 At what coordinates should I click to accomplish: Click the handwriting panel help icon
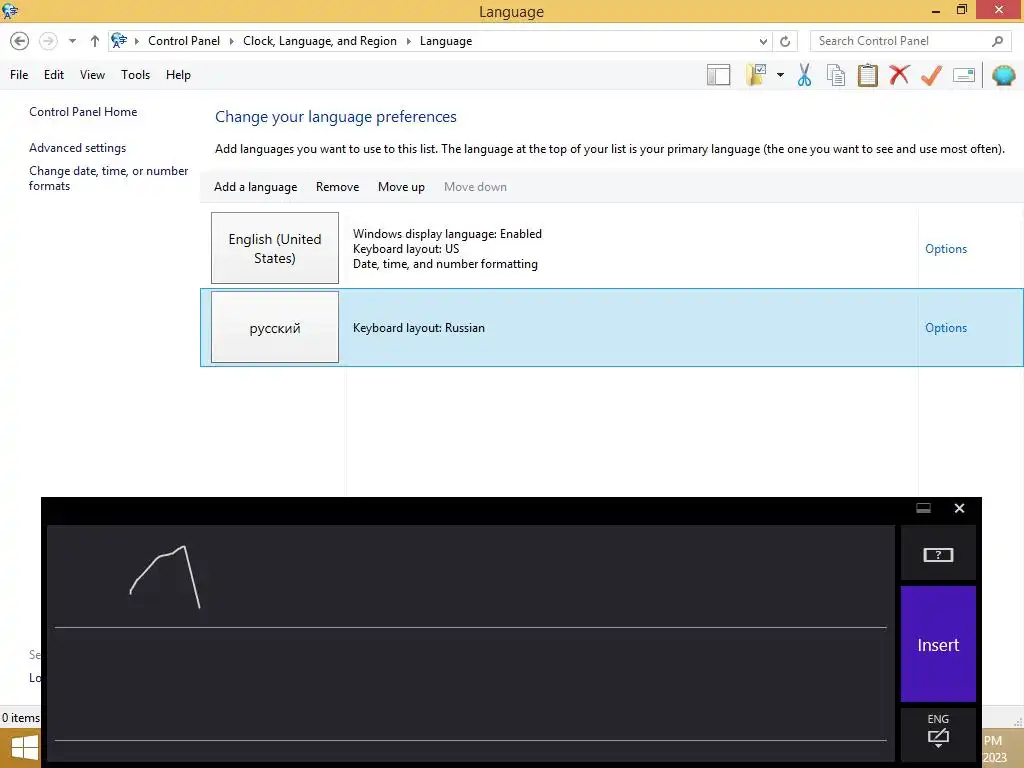938,554
